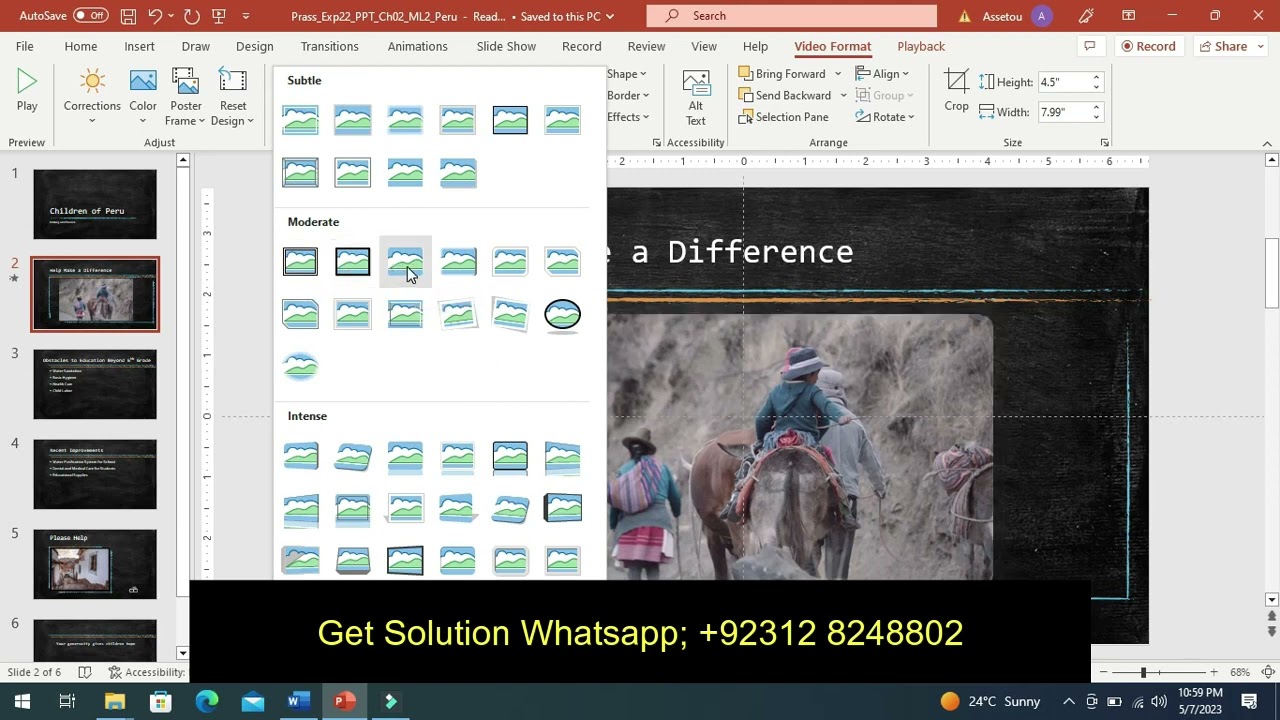
Task: Apply the highlighted Moderate style under the cursor
Action: point(405,262)
